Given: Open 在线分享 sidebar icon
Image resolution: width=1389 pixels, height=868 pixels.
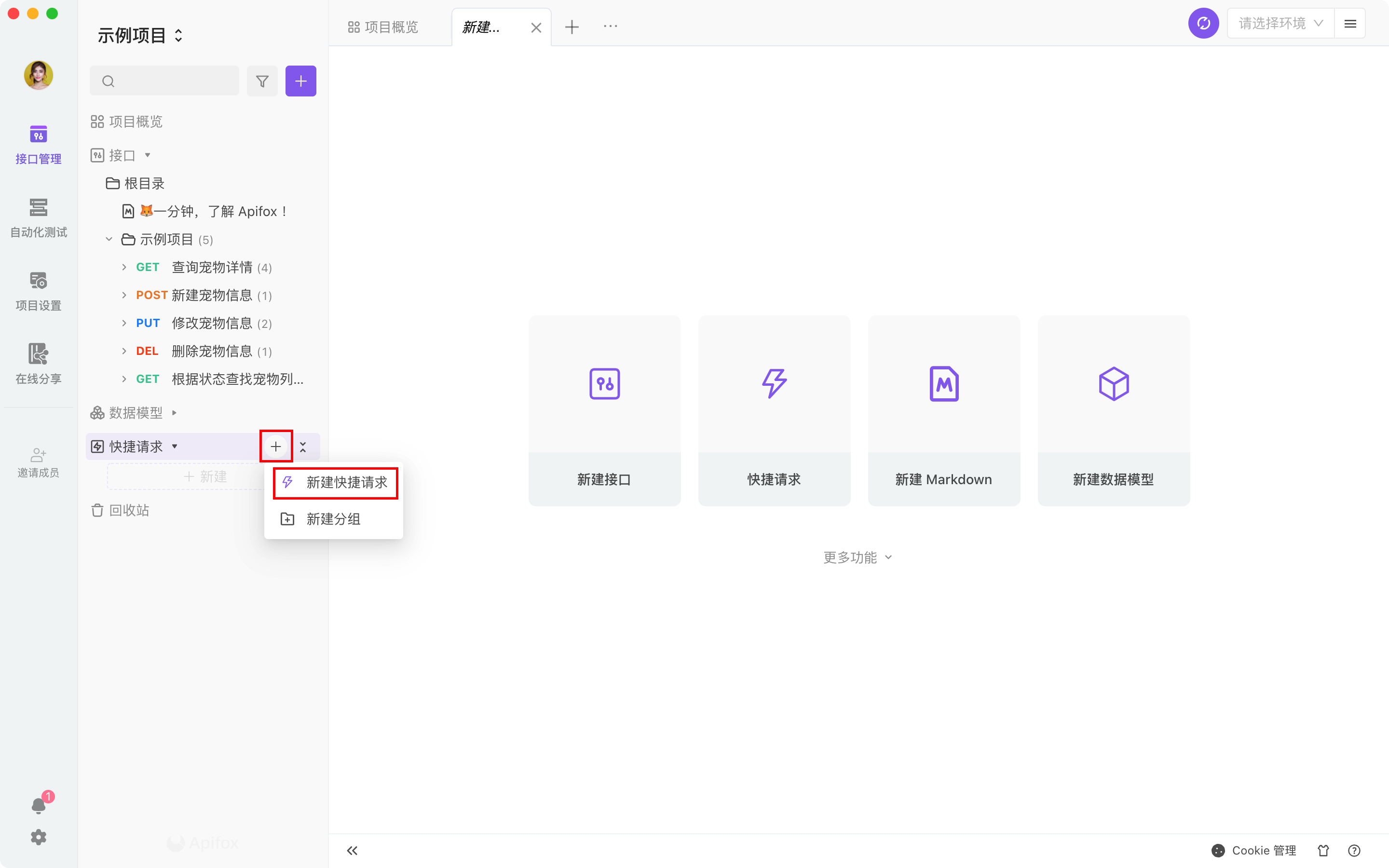Looking at the screenshot, I should tap(39, 364).
